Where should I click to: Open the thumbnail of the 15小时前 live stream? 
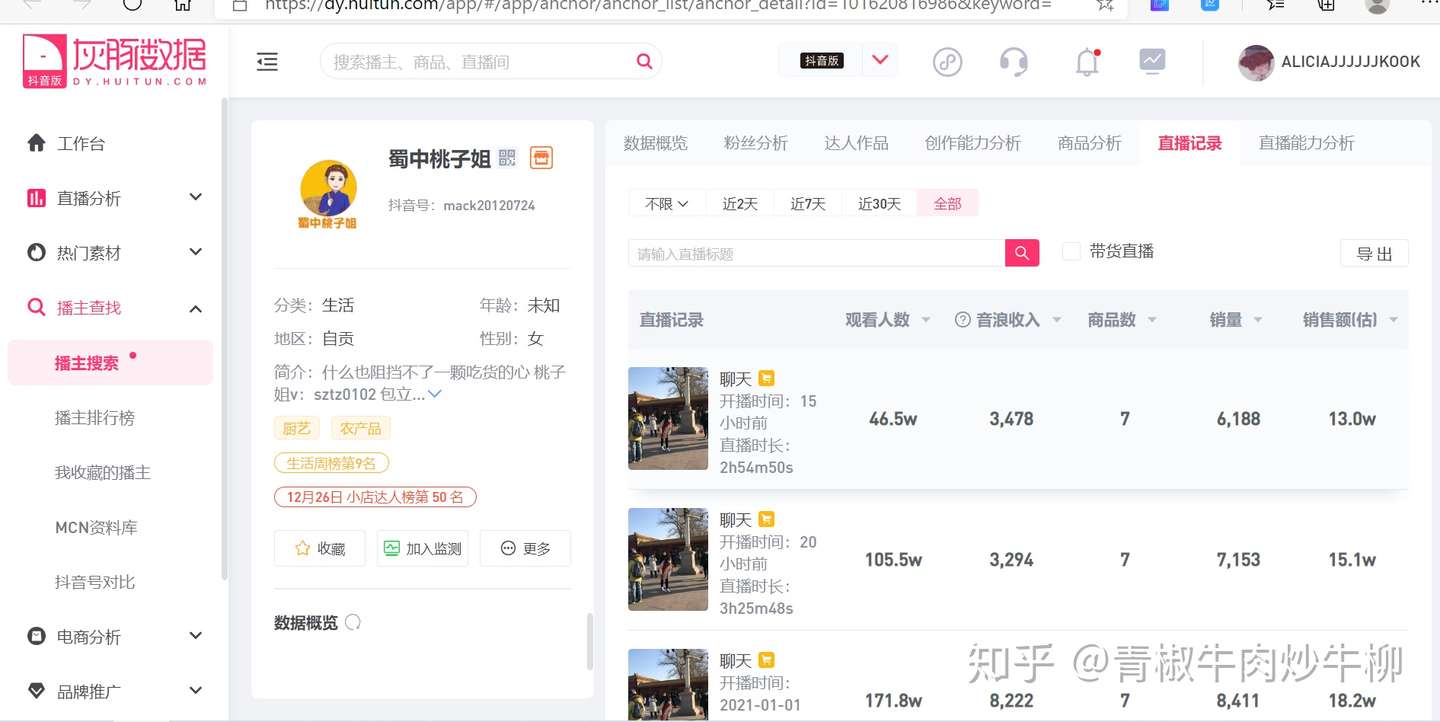pos(668,419)
